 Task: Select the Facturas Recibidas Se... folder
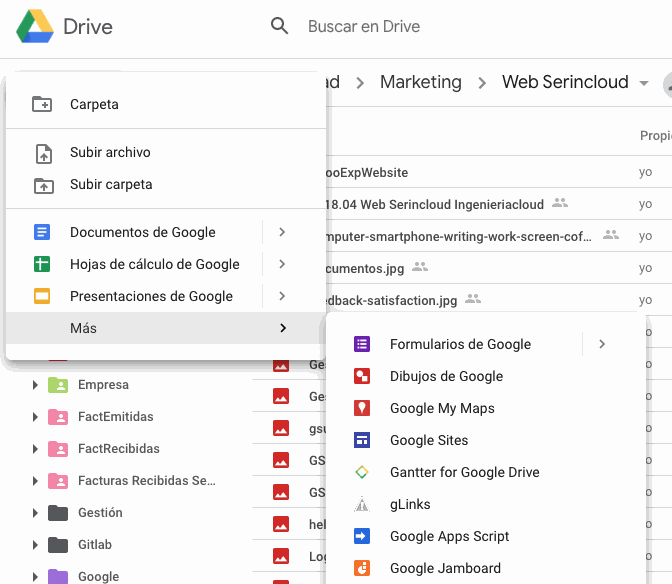coord(147,481)
